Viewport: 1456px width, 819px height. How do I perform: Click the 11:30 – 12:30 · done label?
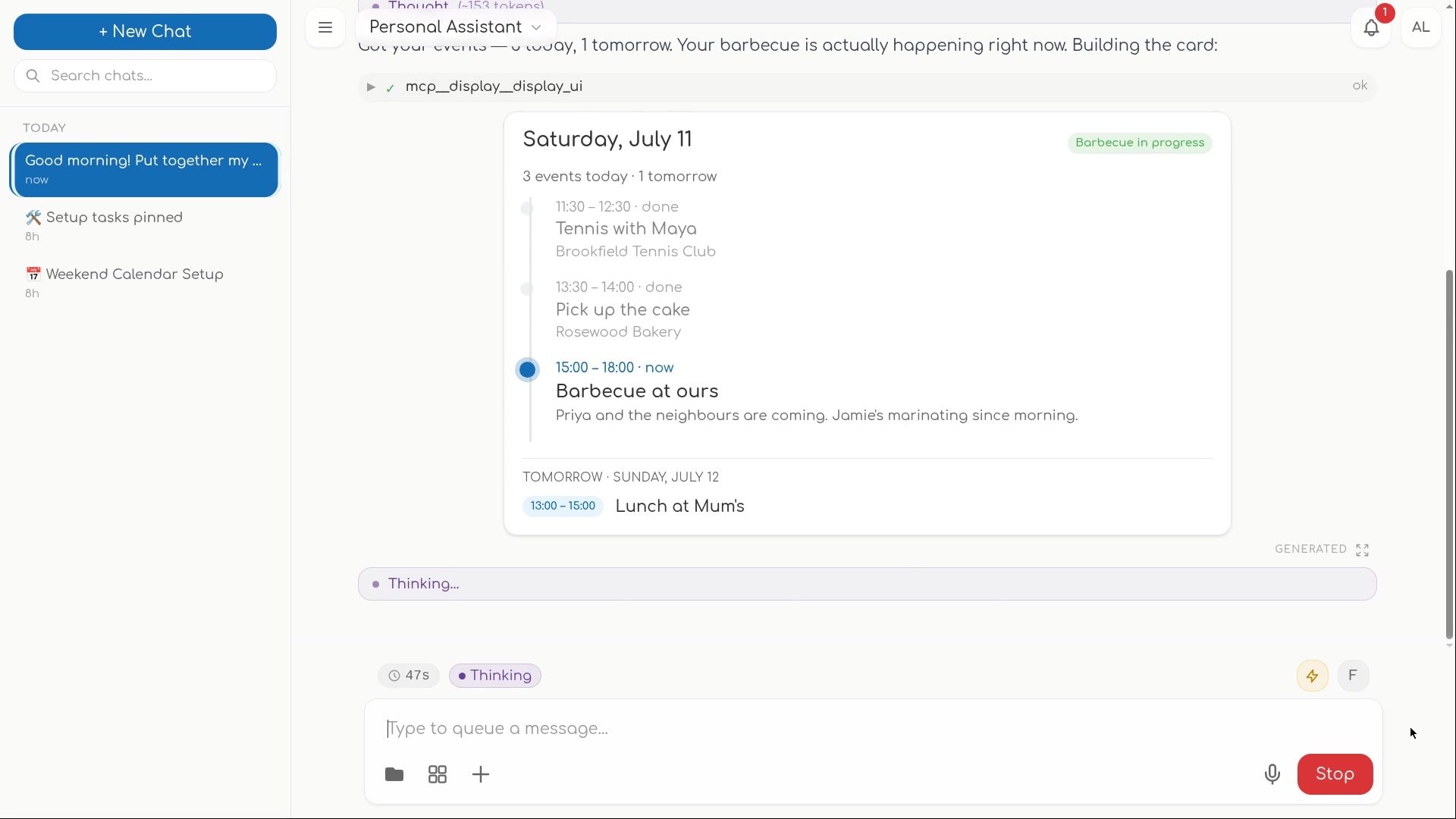[x=617, y=207]
